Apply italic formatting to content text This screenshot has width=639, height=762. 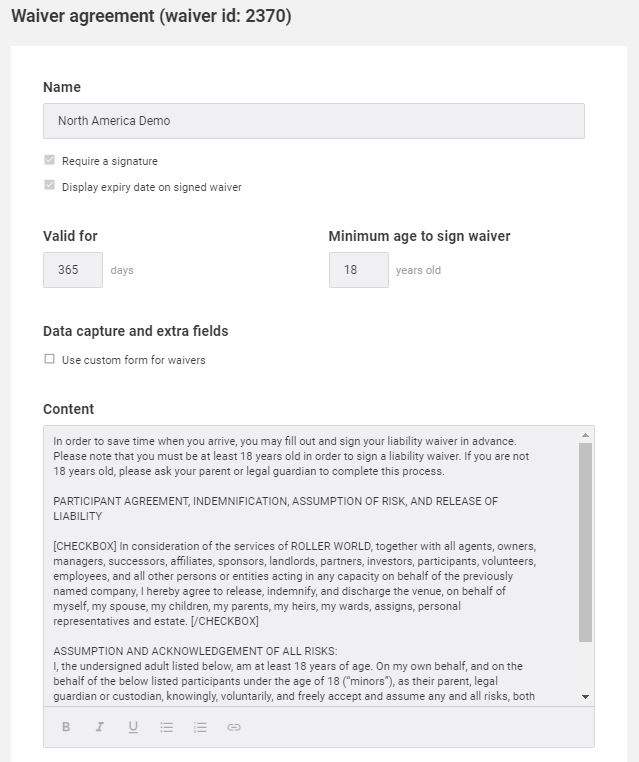100,727
